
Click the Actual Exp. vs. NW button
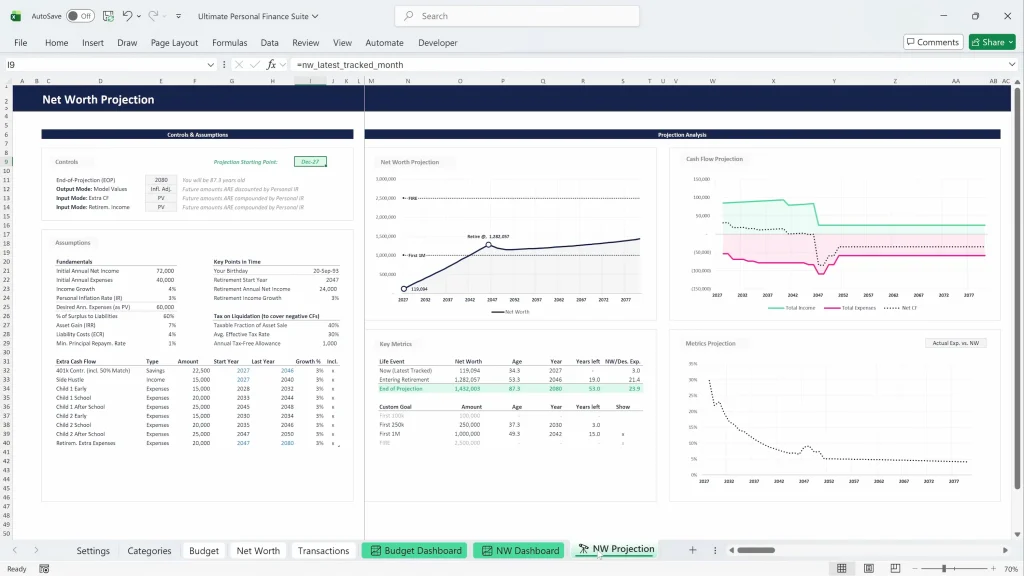(x=957, y=343)
